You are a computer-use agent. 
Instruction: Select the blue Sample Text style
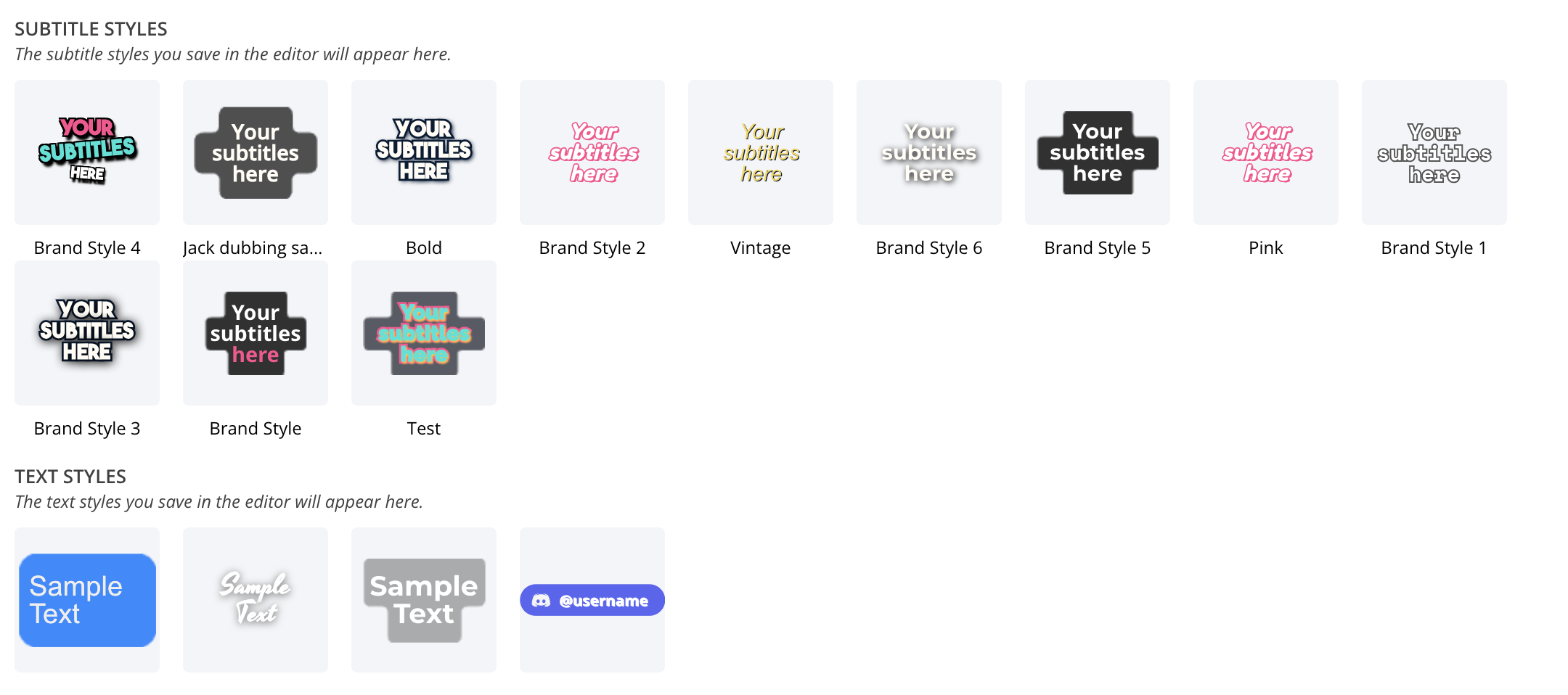coord(87,600)
